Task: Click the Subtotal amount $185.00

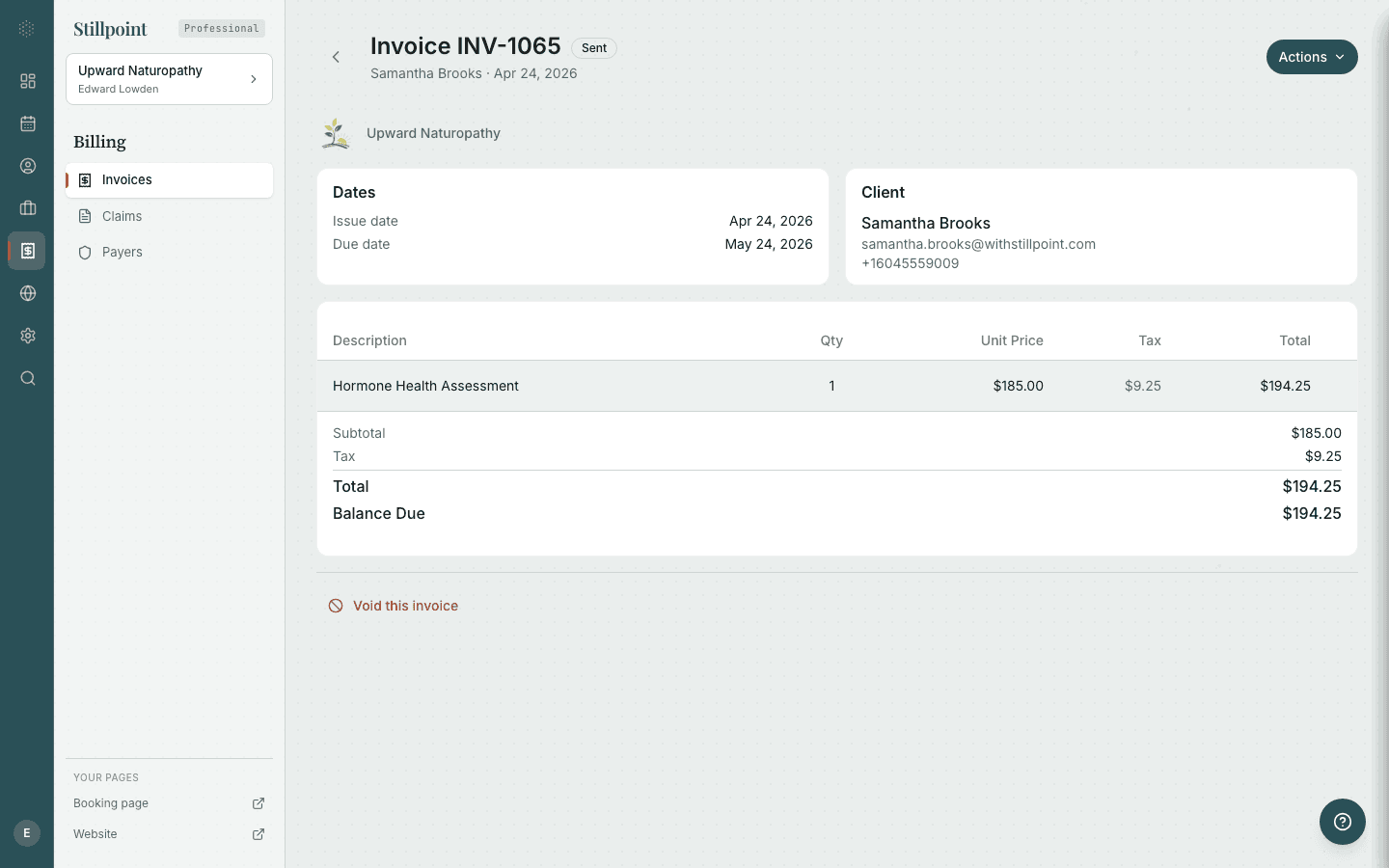Action: point(1316,433)
